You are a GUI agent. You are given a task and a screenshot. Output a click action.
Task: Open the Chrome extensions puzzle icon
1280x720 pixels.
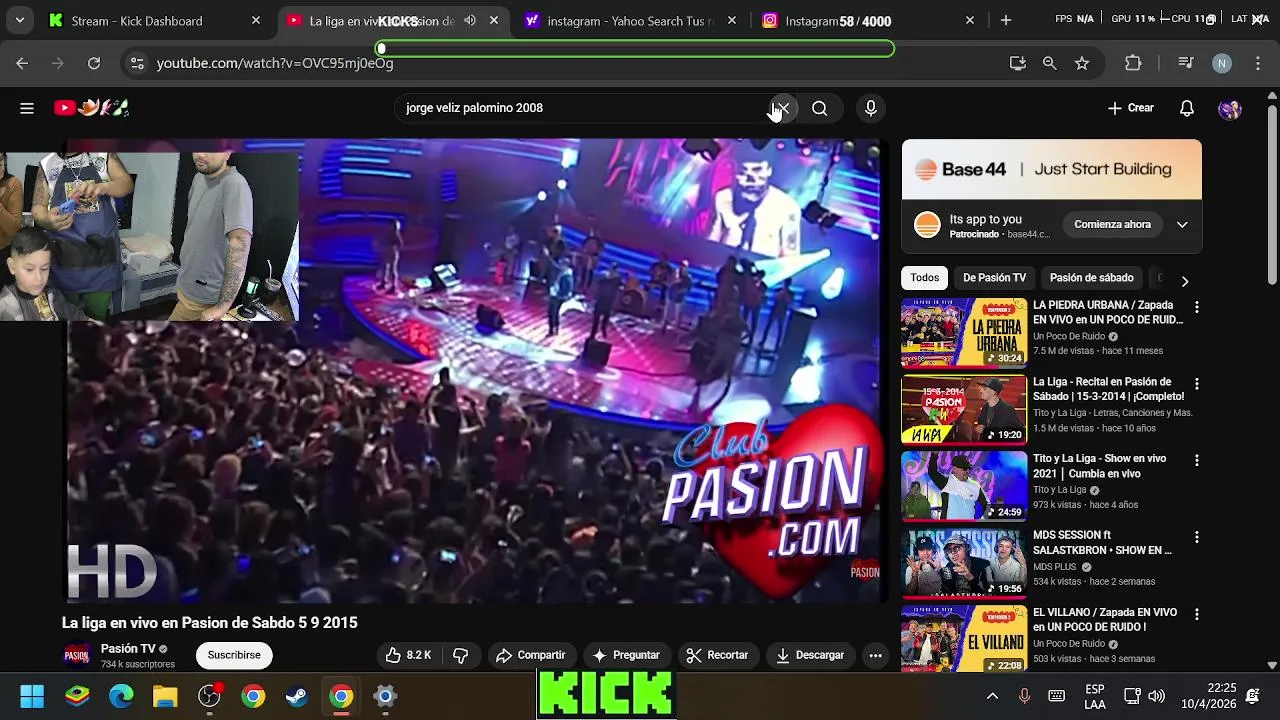[x=1133, y=63]
